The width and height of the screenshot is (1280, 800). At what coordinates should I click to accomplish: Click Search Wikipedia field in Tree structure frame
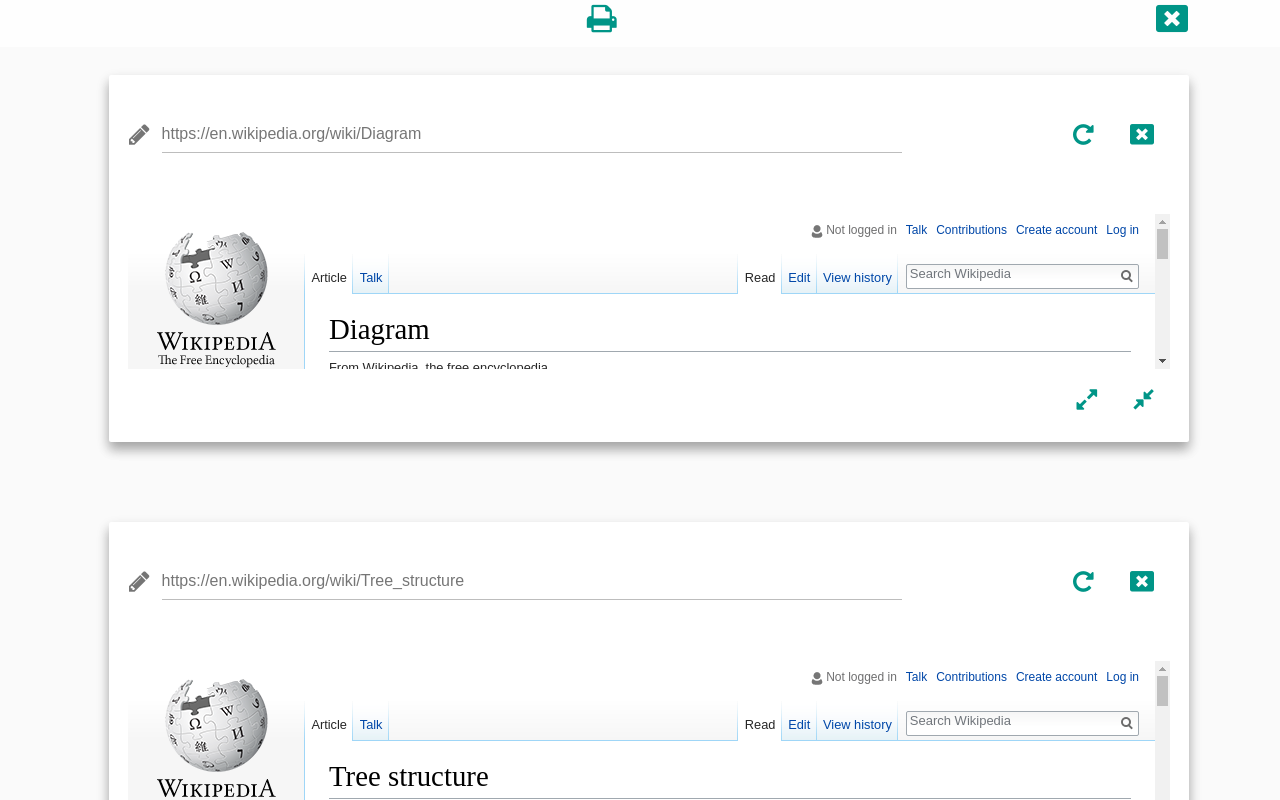[1010, 721]
